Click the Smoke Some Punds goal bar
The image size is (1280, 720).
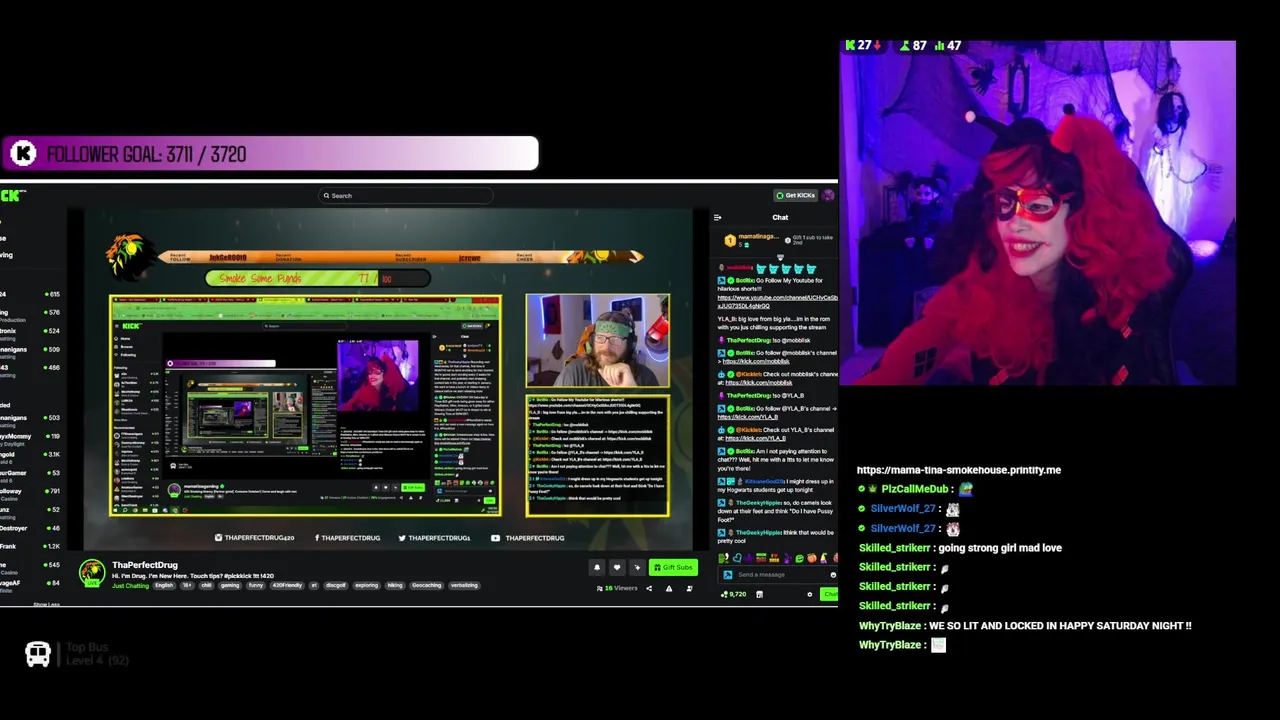pyautogui.click(x=317, y=278)
